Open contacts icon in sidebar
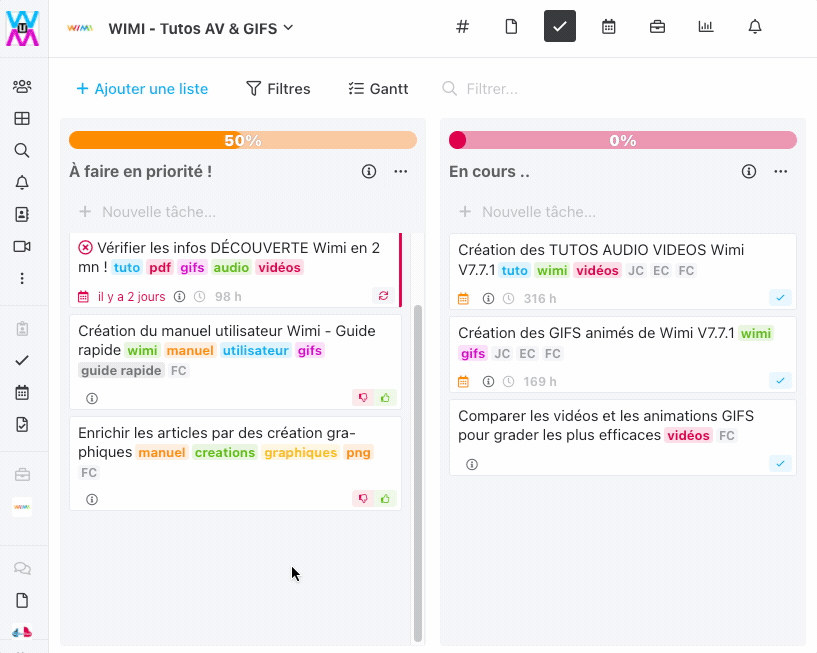 [x=22, y=214]
